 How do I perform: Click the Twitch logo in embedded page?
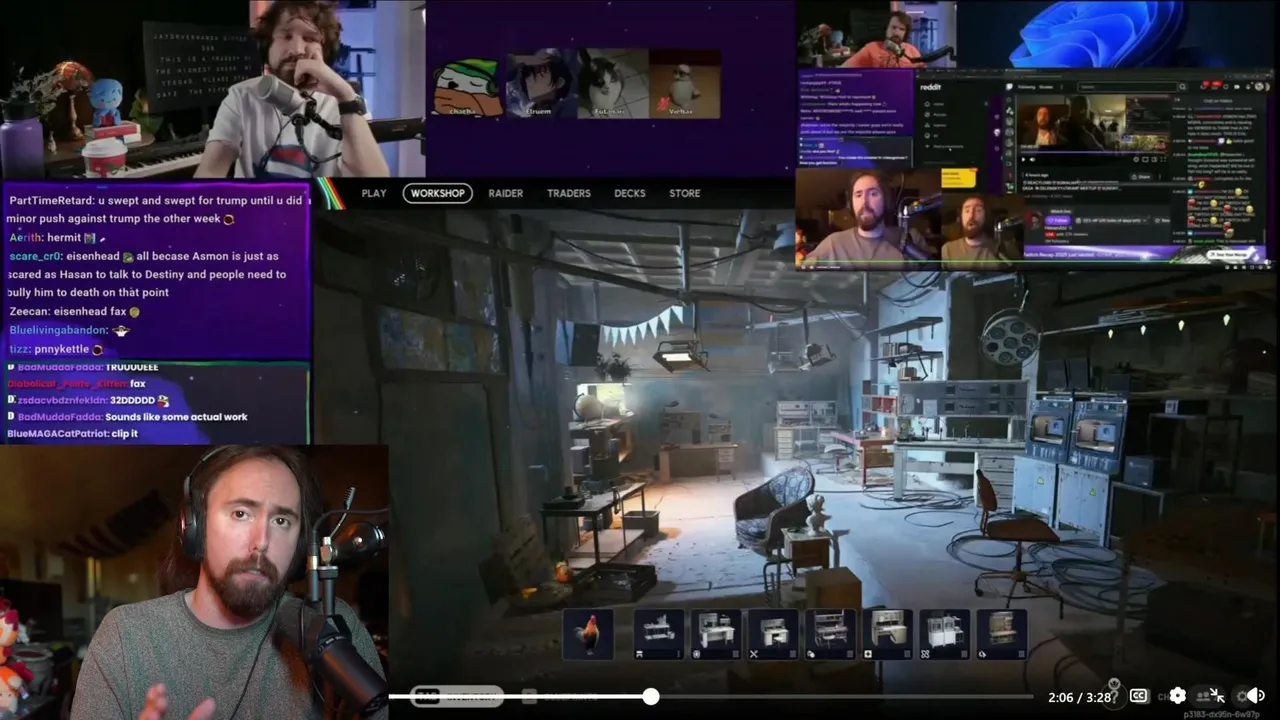pyautogui.click(x=1009, y=87)
